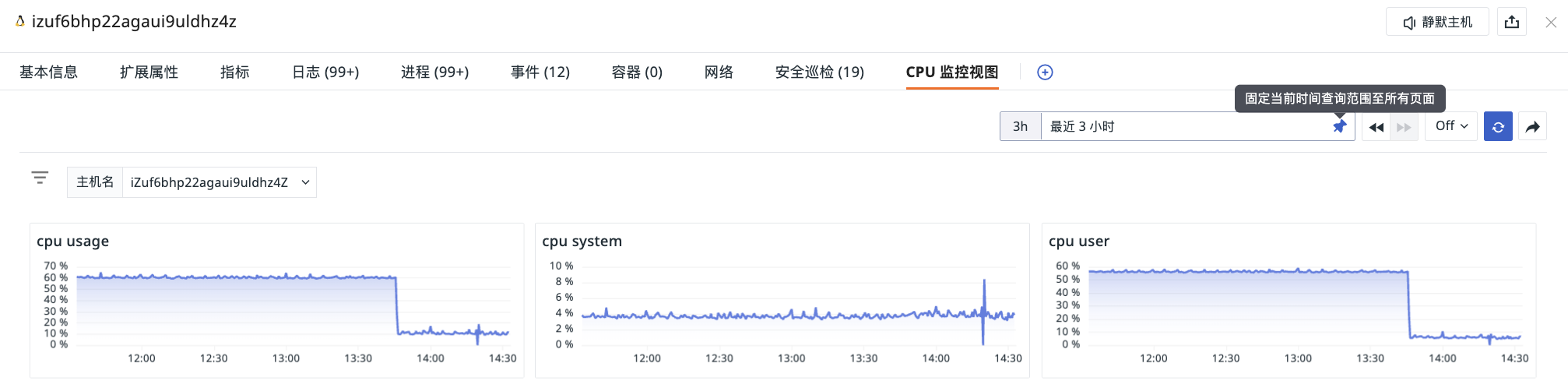Click the fast-forward time range button
The width and height of the screenshot is (1568, 388).
pos(1404,127)
